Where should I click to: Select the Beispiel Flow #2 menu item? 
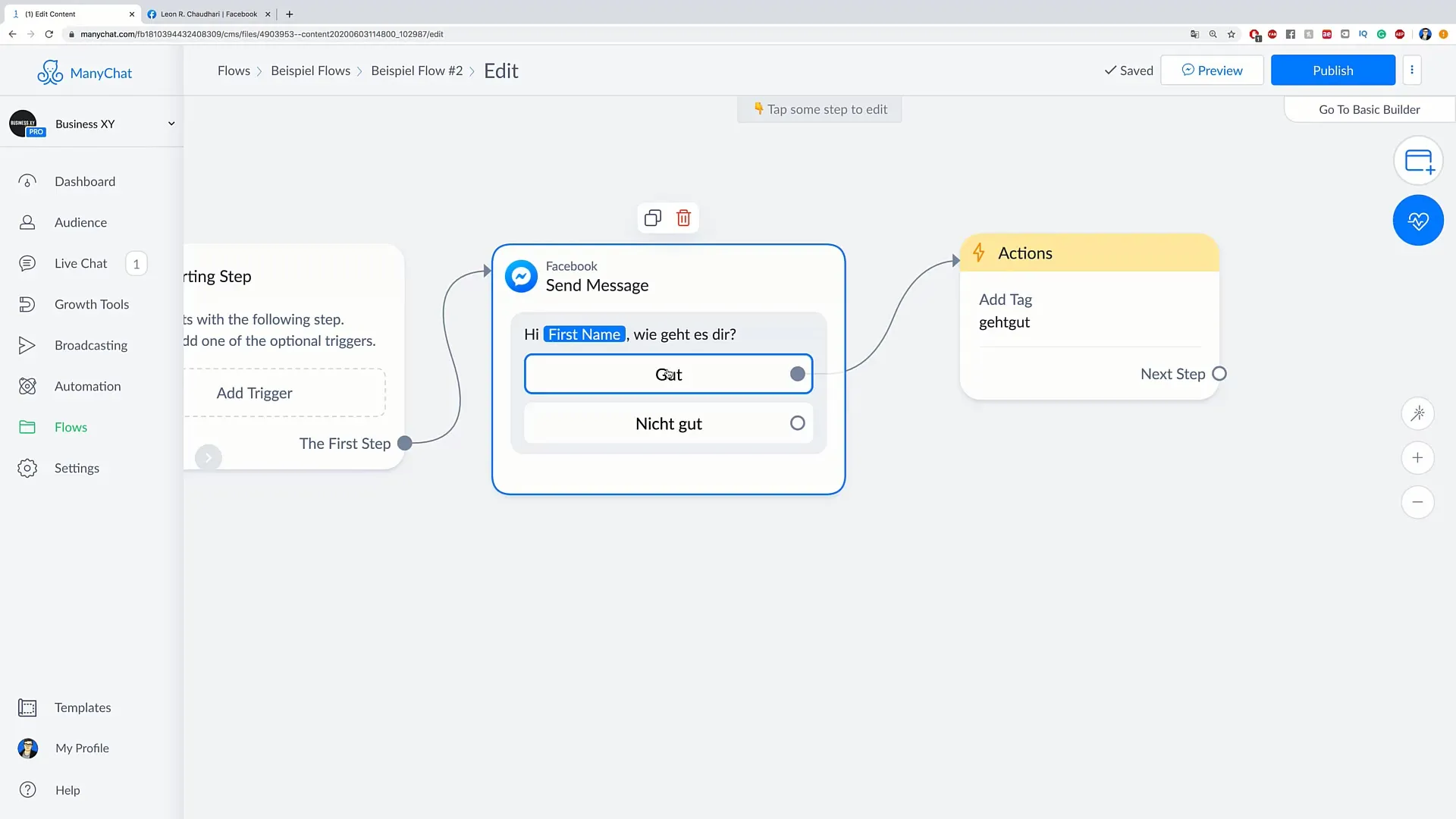[x=417, y=70]
